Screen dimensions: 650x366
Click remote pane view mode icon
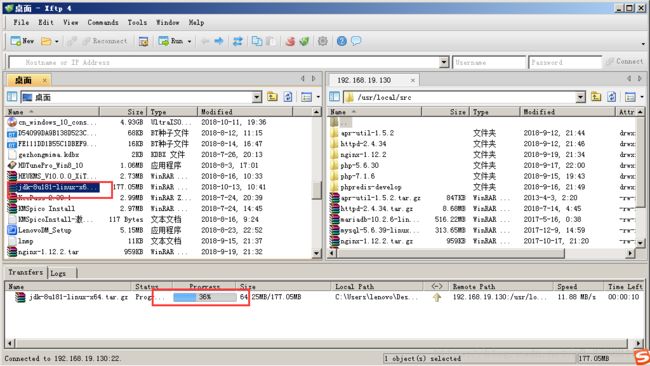(x=630, y=97)
